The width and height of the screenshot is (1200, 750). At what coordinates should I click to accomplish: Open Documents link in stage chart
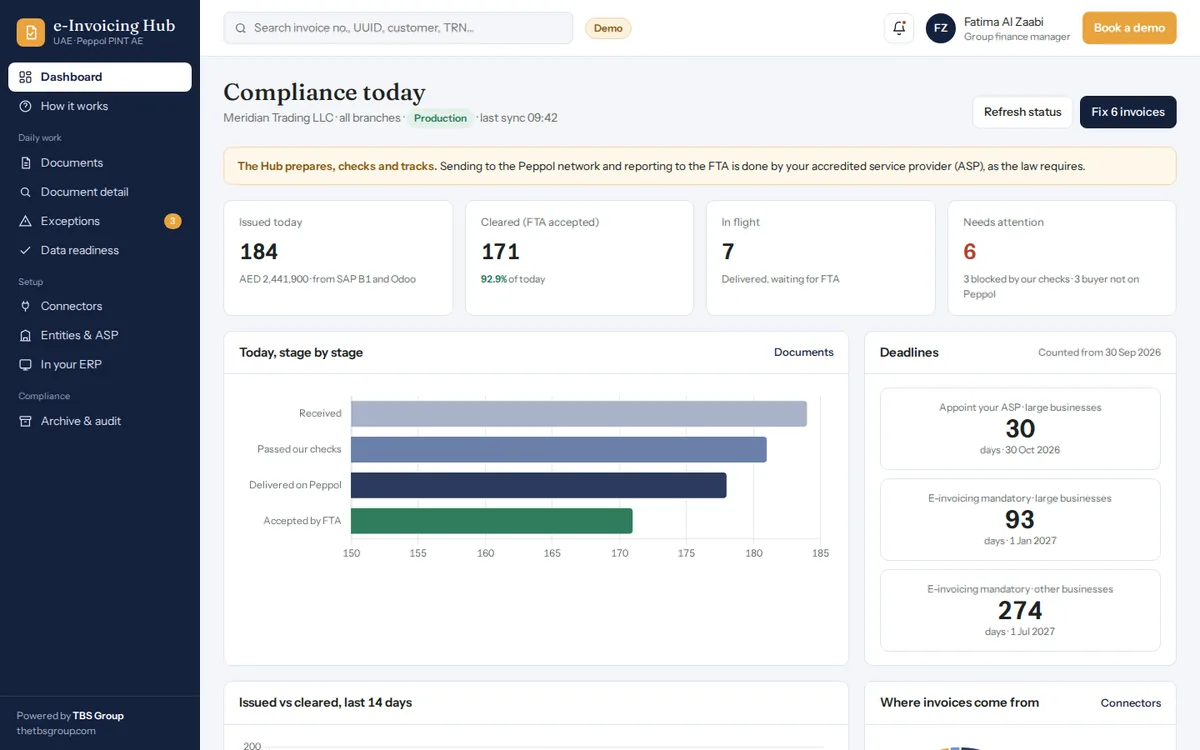click(803, 352)
